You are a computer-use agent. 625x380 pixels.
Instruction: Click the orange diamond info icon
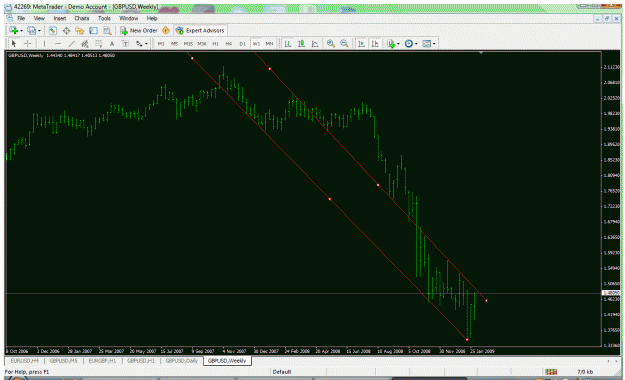[166, 31]
